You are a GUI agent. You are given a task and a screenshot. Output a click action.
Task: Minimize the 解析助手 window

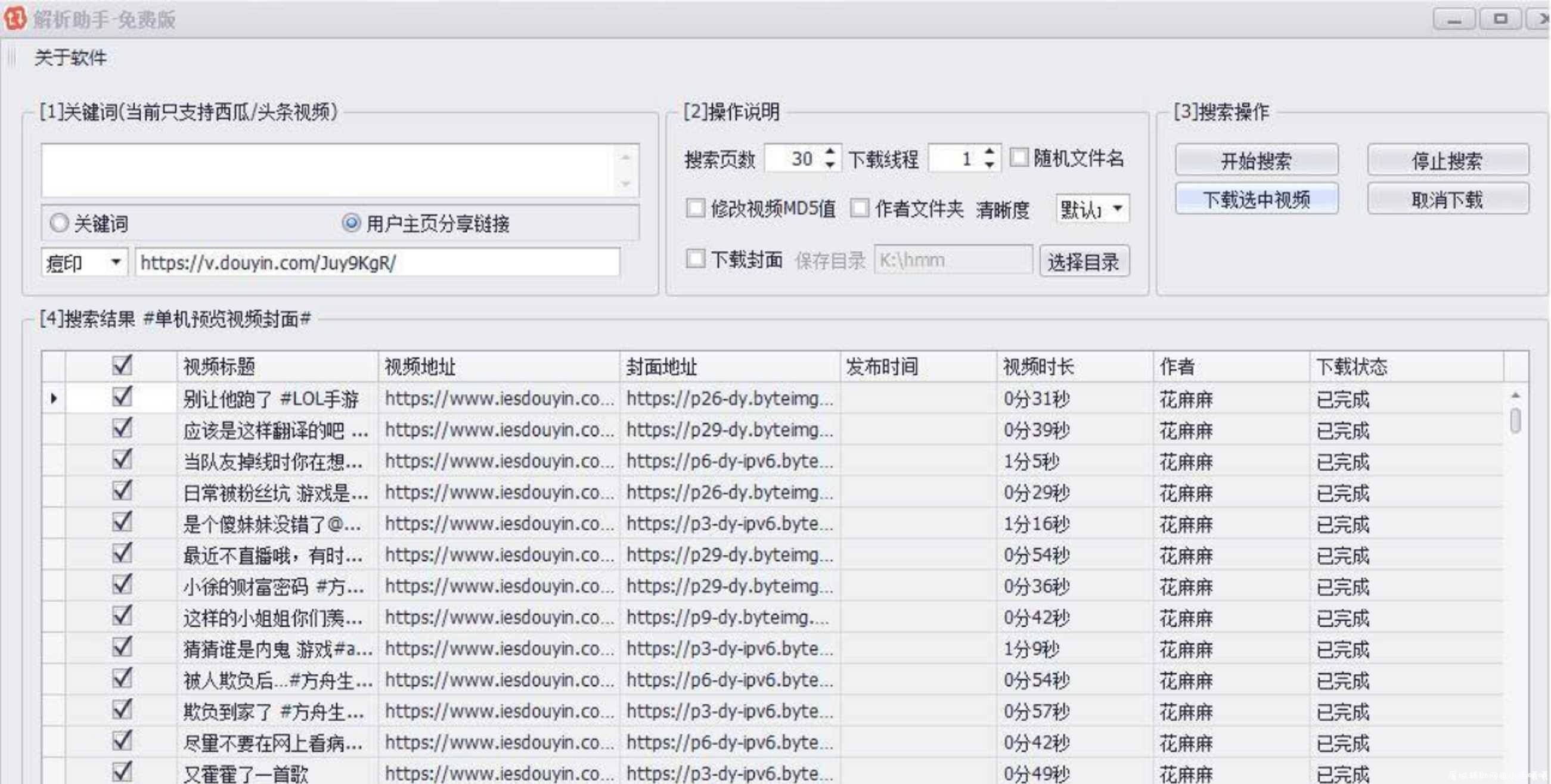1453,19
